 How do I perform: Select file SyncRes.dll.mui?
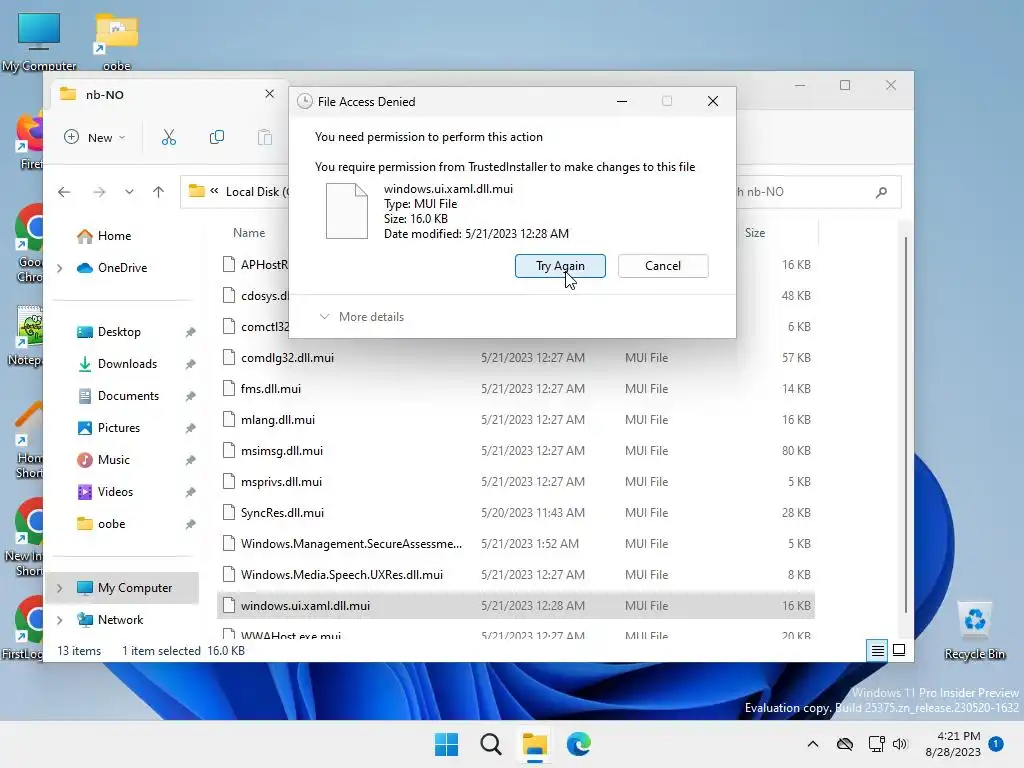[x=516, y=513]
